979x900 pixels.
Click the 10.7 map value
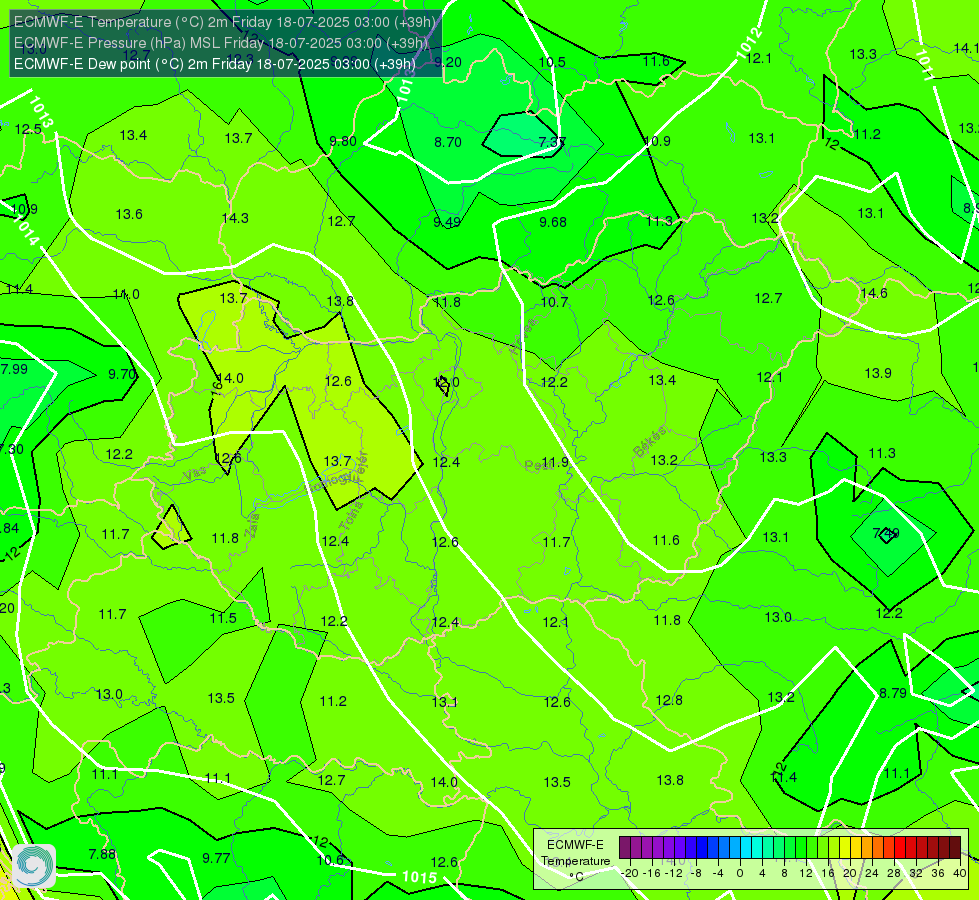[554, 302]
